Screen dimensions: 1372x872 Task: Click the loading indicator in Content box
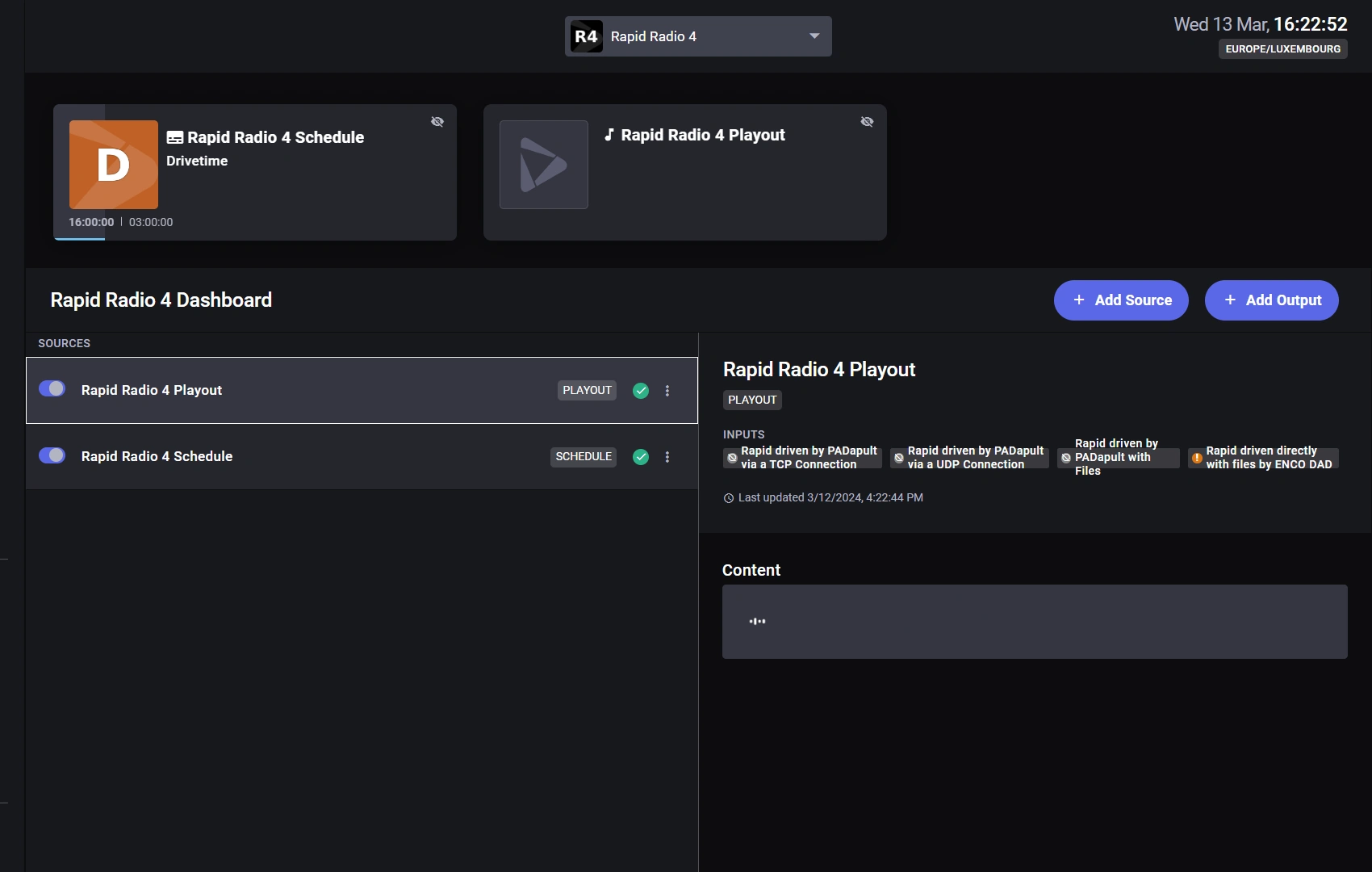click(757, 622)
